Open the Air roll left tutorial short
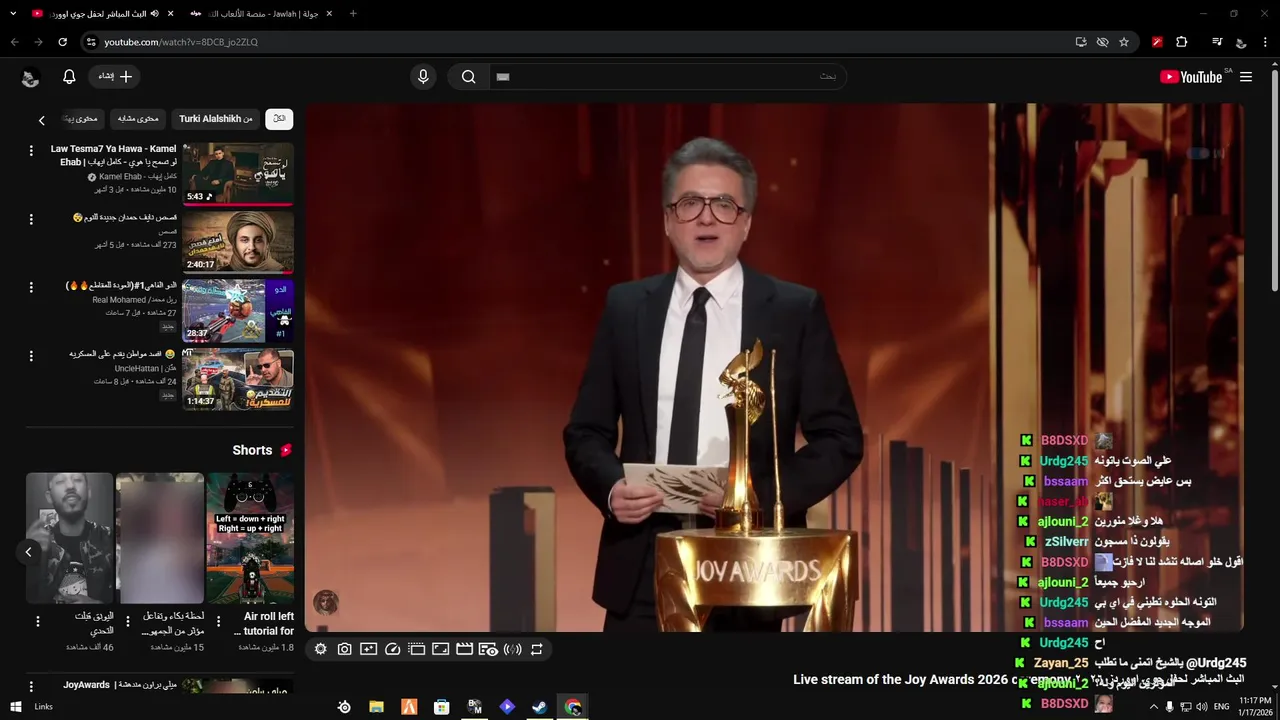Screen dimensions: 1280x720 pos(250,538)
